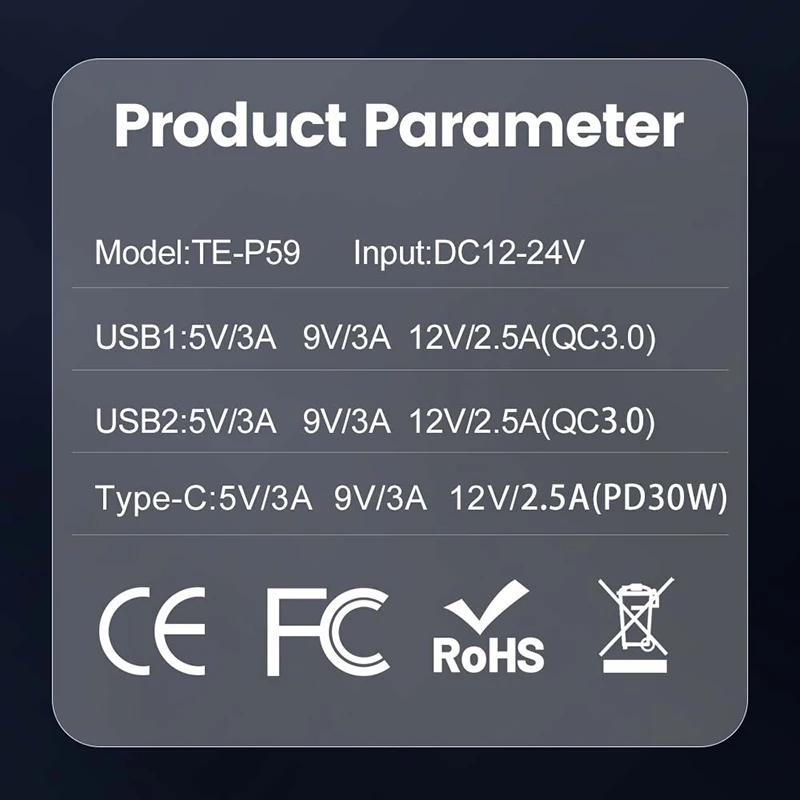Image resolution: width=800 pixels, height=800 pixels.
Task: Click the RoHS checkmark logo
Action: 488,627
